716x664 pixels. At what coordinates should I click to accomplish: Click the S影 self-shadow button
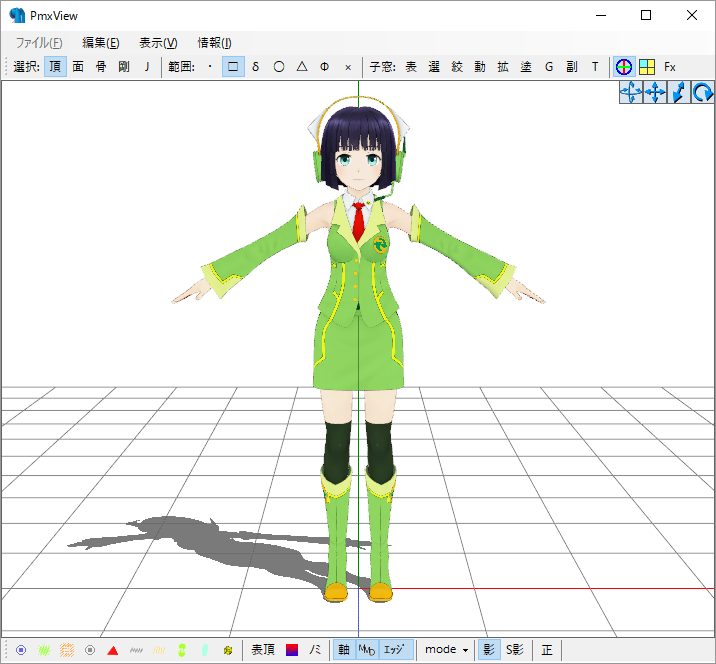click(x=515, y=650)
